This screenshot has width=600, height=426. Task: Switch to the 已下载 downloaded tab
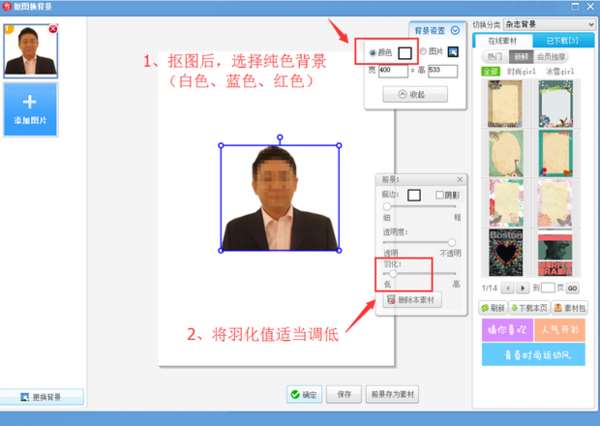click(x=563, y=41)
